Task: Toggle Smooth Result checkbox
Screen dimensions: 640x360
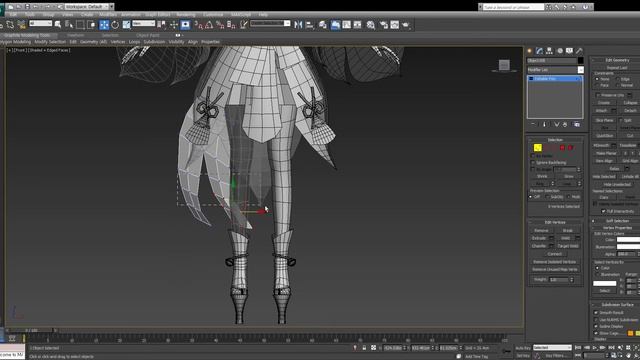Action: pyautogui.click(x=596, y=313)
